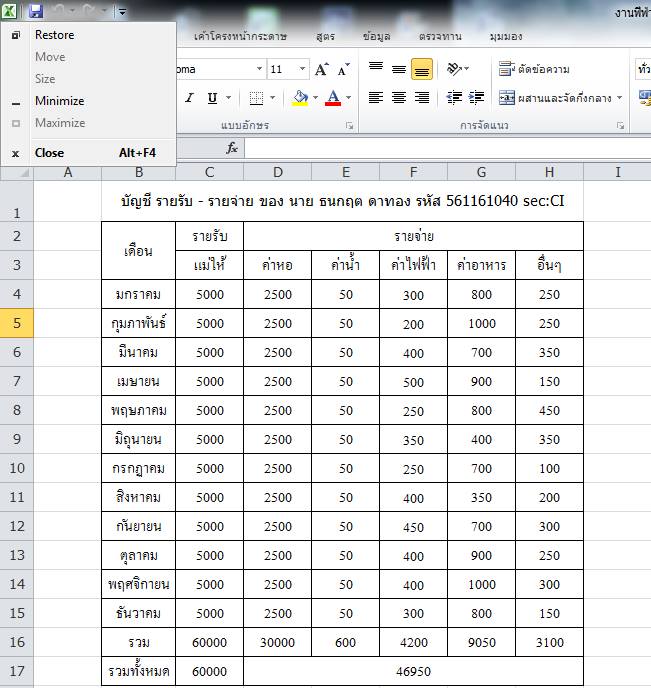This screenshot has height=688, width=651.
Task: Click inside the formula bar
Action: 447,148
